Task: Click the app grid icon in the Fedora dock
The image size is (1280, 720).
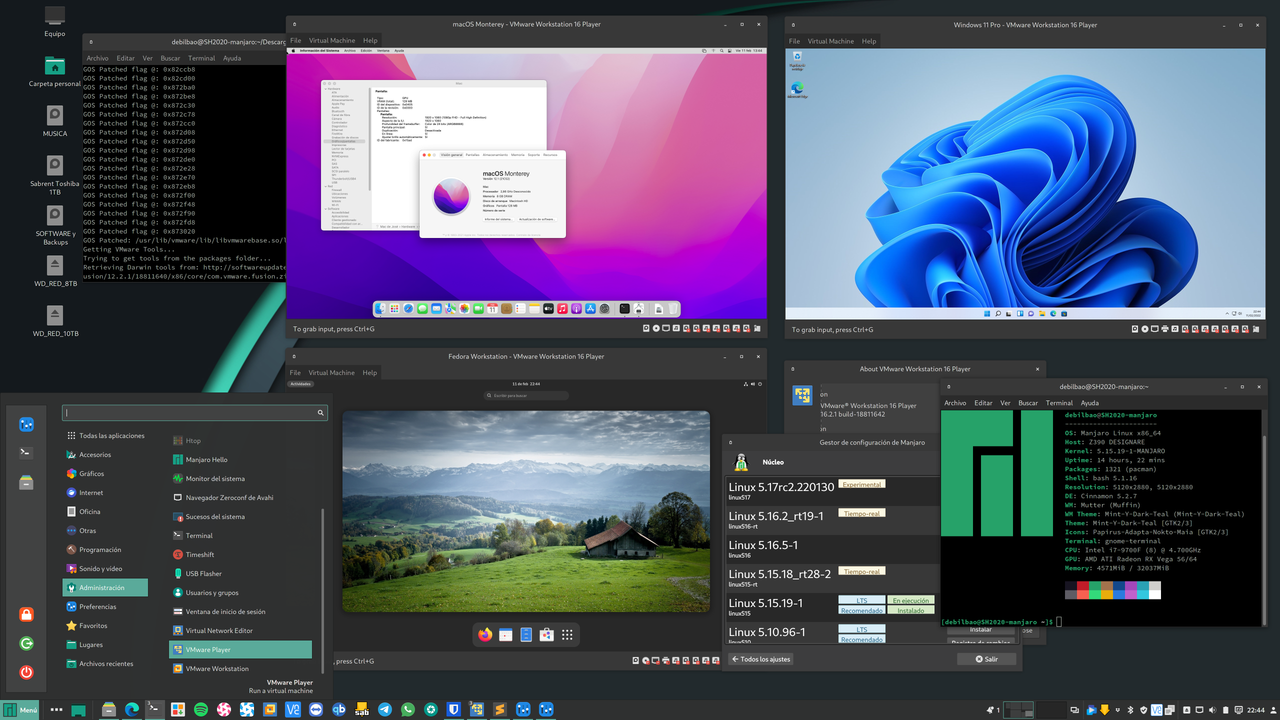Action: tap(567, 634)
